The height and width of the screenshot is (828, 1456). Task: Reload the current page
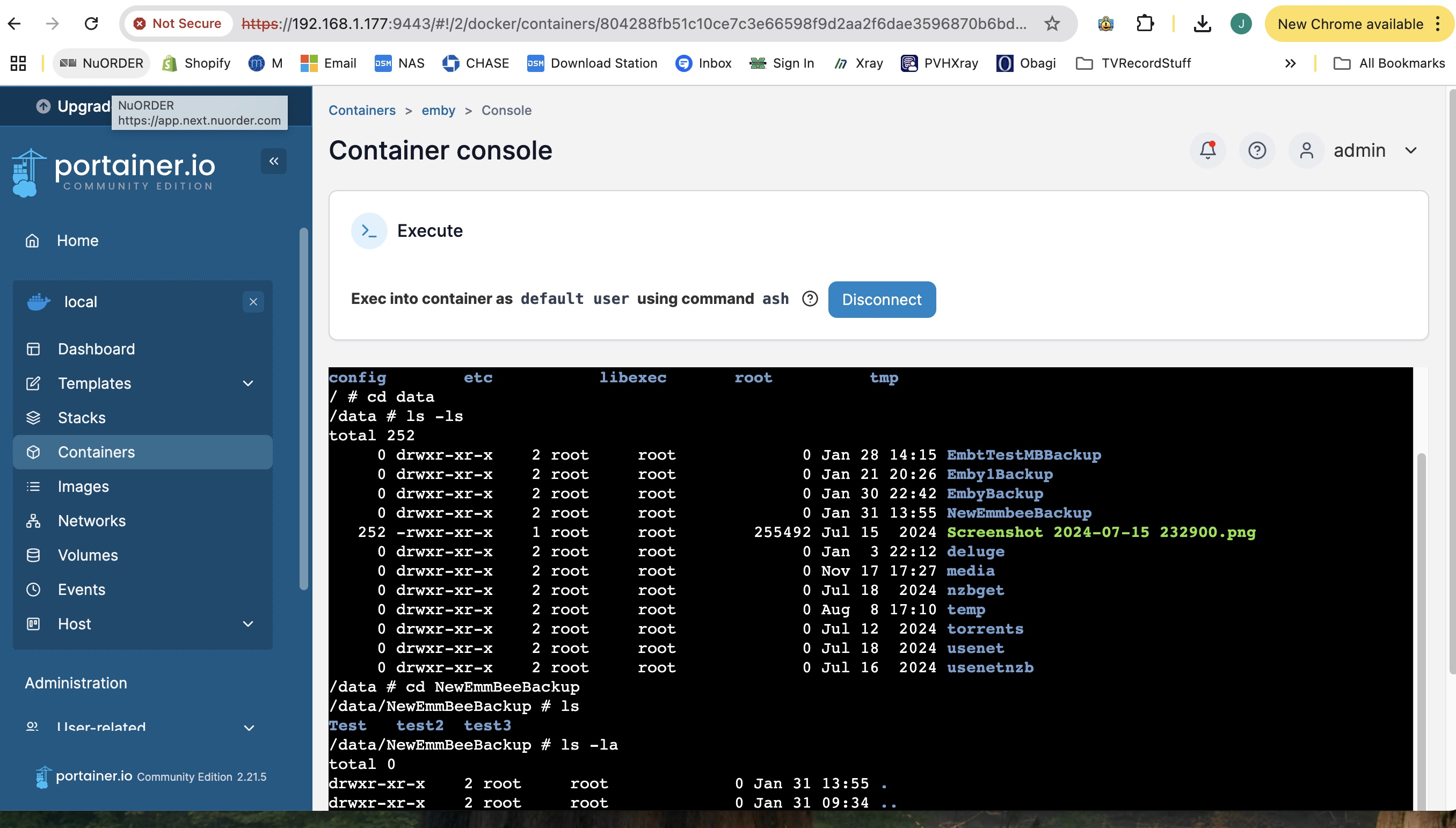tap(91, 24)
